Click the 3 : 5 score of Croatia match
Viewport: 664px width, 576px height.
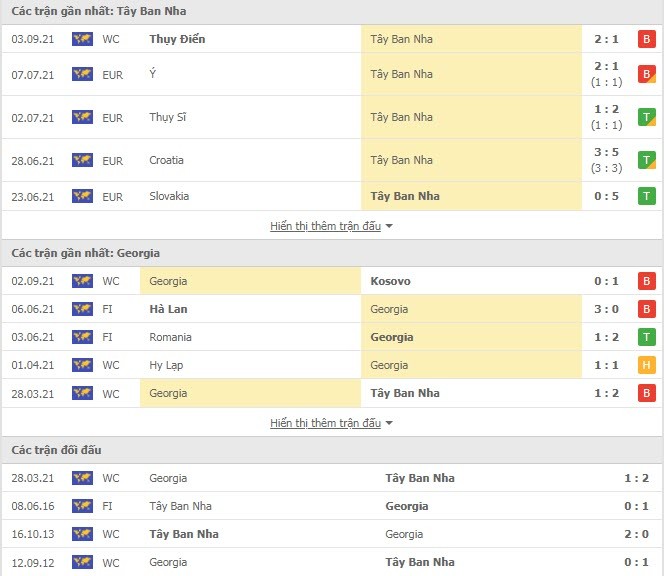(606, 152)
